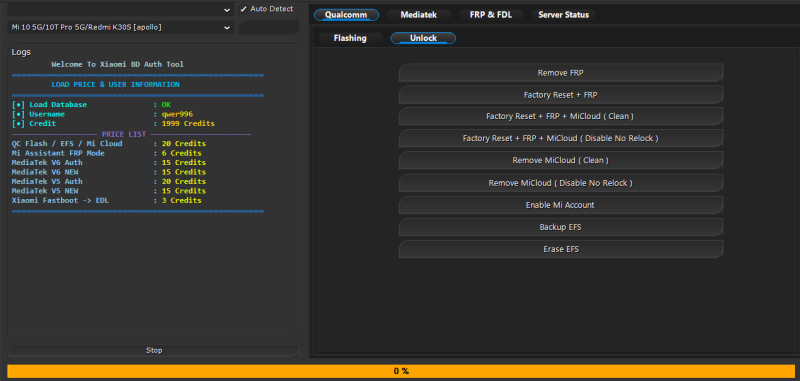
Task: Click the orange 0 % progress bar
Action: pos(401,371)
